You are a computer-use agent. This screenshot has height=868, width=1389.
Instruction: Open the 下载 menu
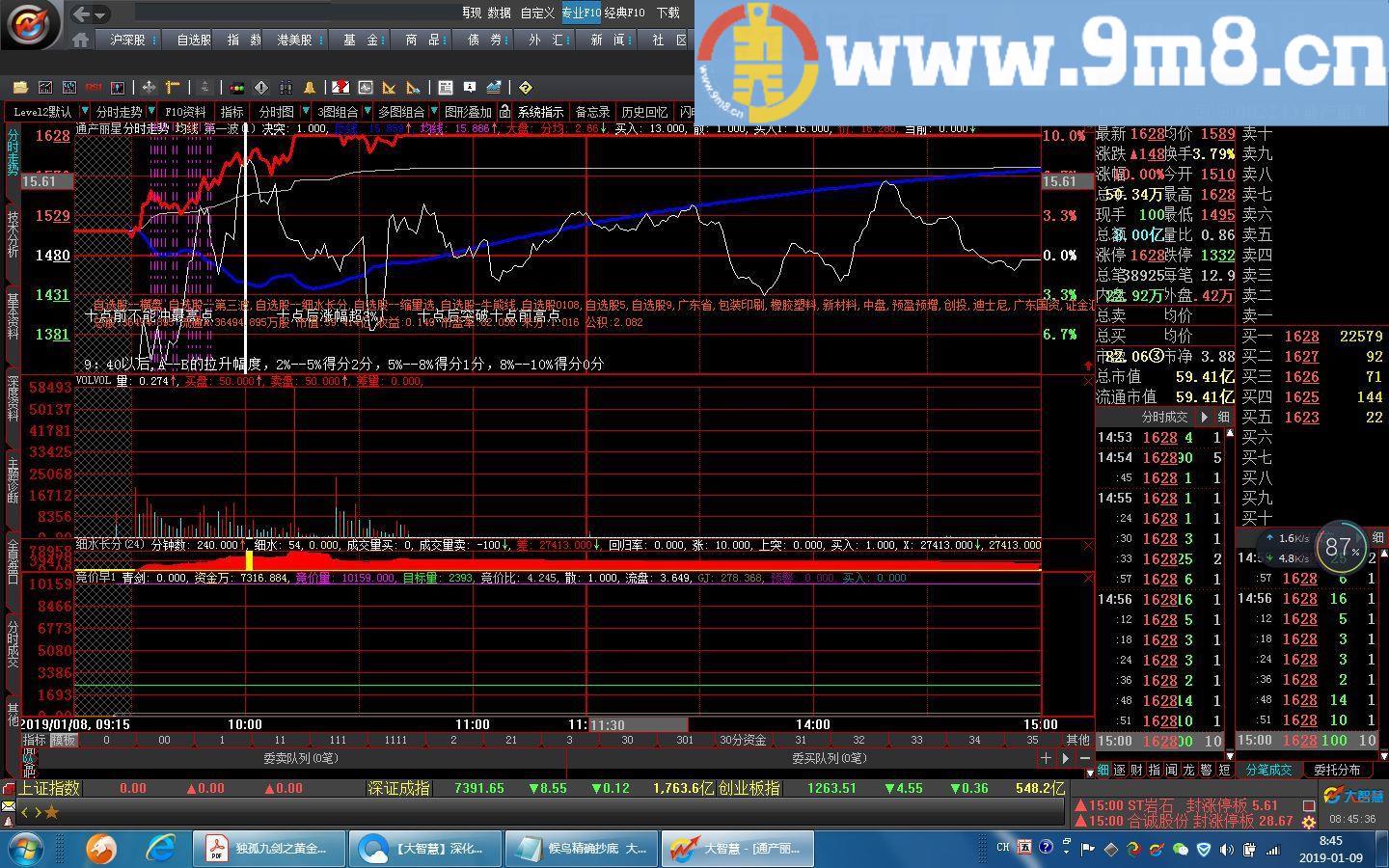pos(667,13)
